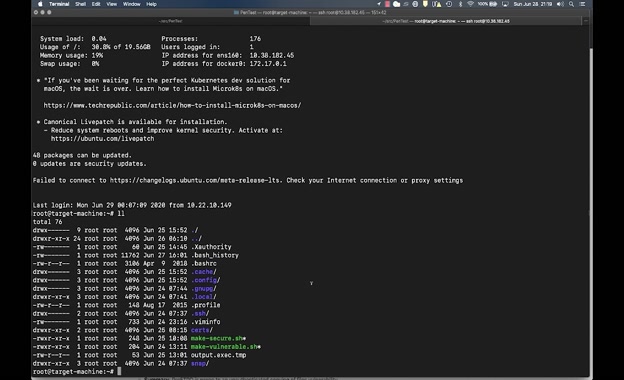The height and width of the screenshot is (380, 624).
Task: Open the cloud status menu icon
Action: 396,4
